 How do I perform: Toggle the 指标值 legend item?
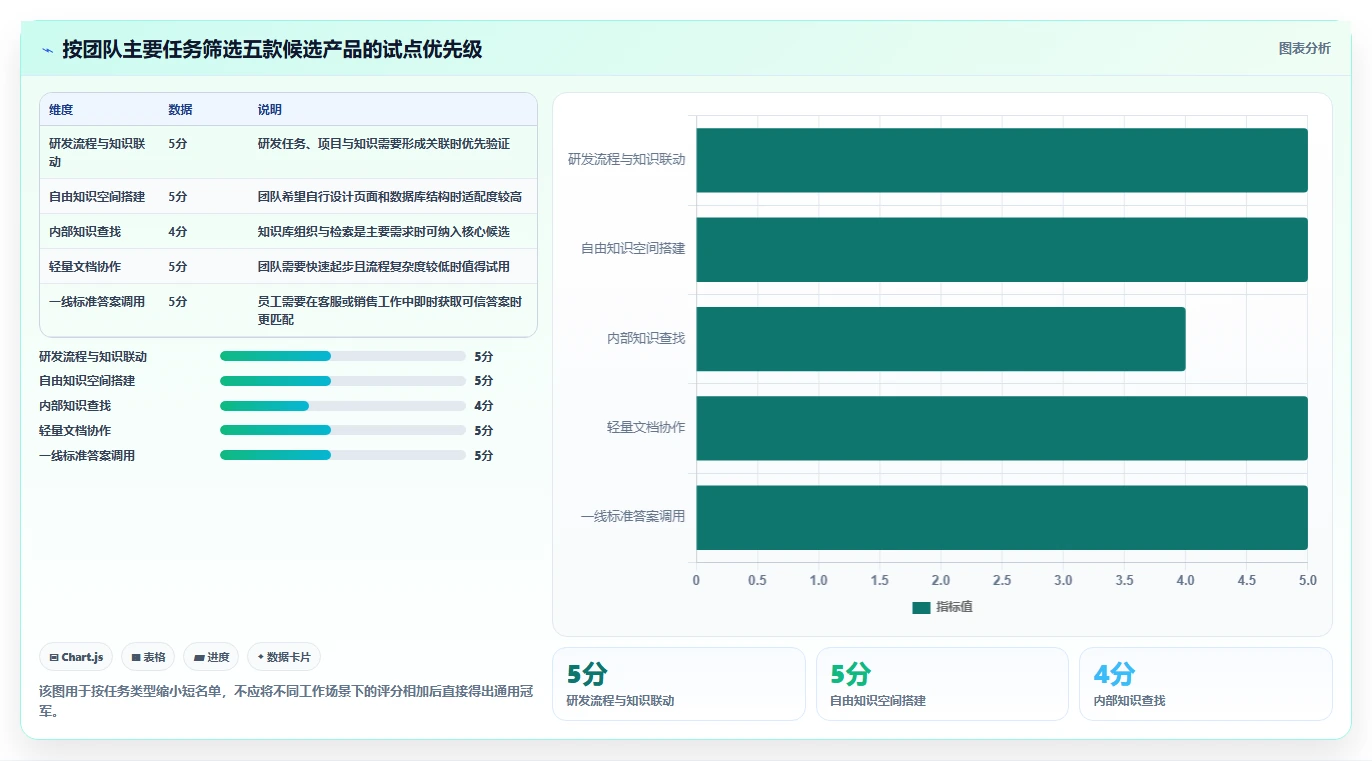(x=942, y=607)
